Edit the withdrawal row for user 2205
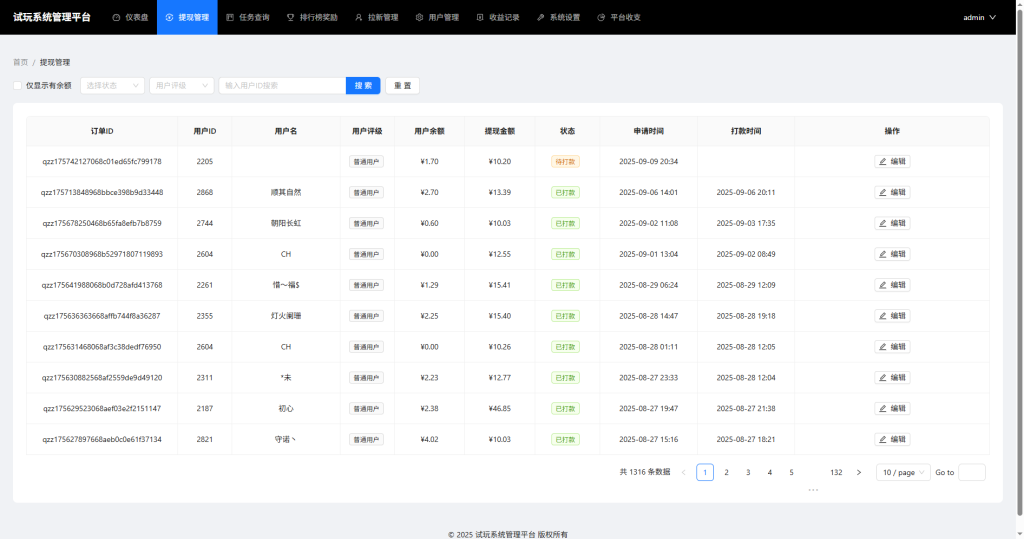This screenshot has height=539, width=1024. [892, 161]
